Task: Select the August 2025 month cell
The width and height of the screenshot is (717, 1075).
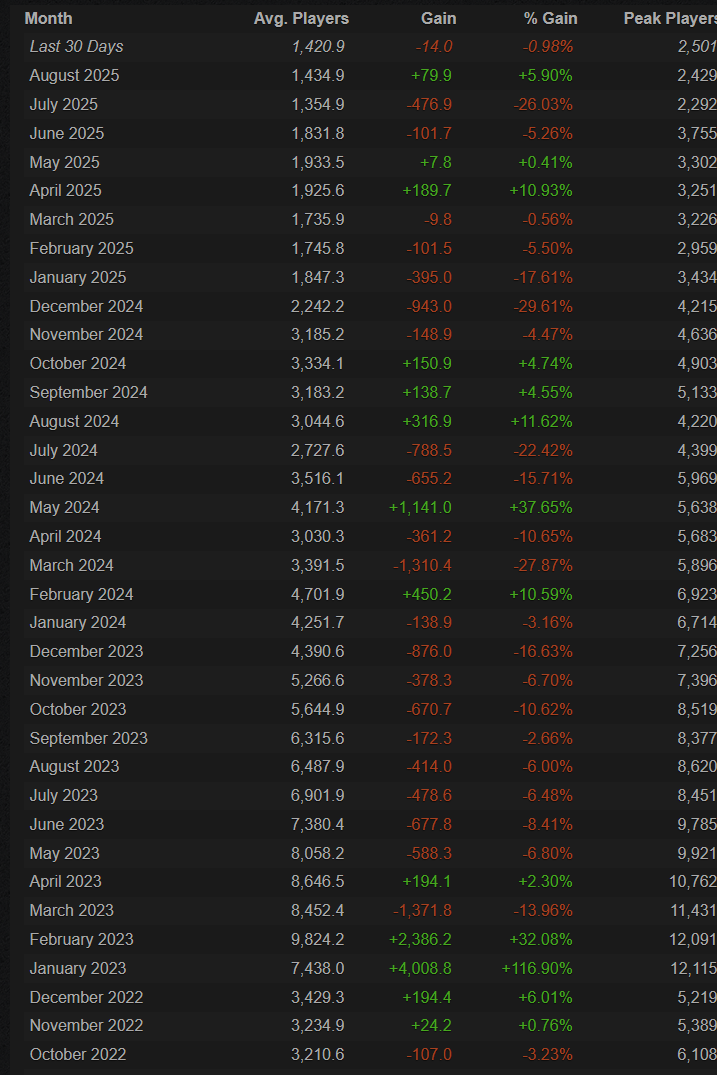Action: pyautogui.click(x=74, y=76)
